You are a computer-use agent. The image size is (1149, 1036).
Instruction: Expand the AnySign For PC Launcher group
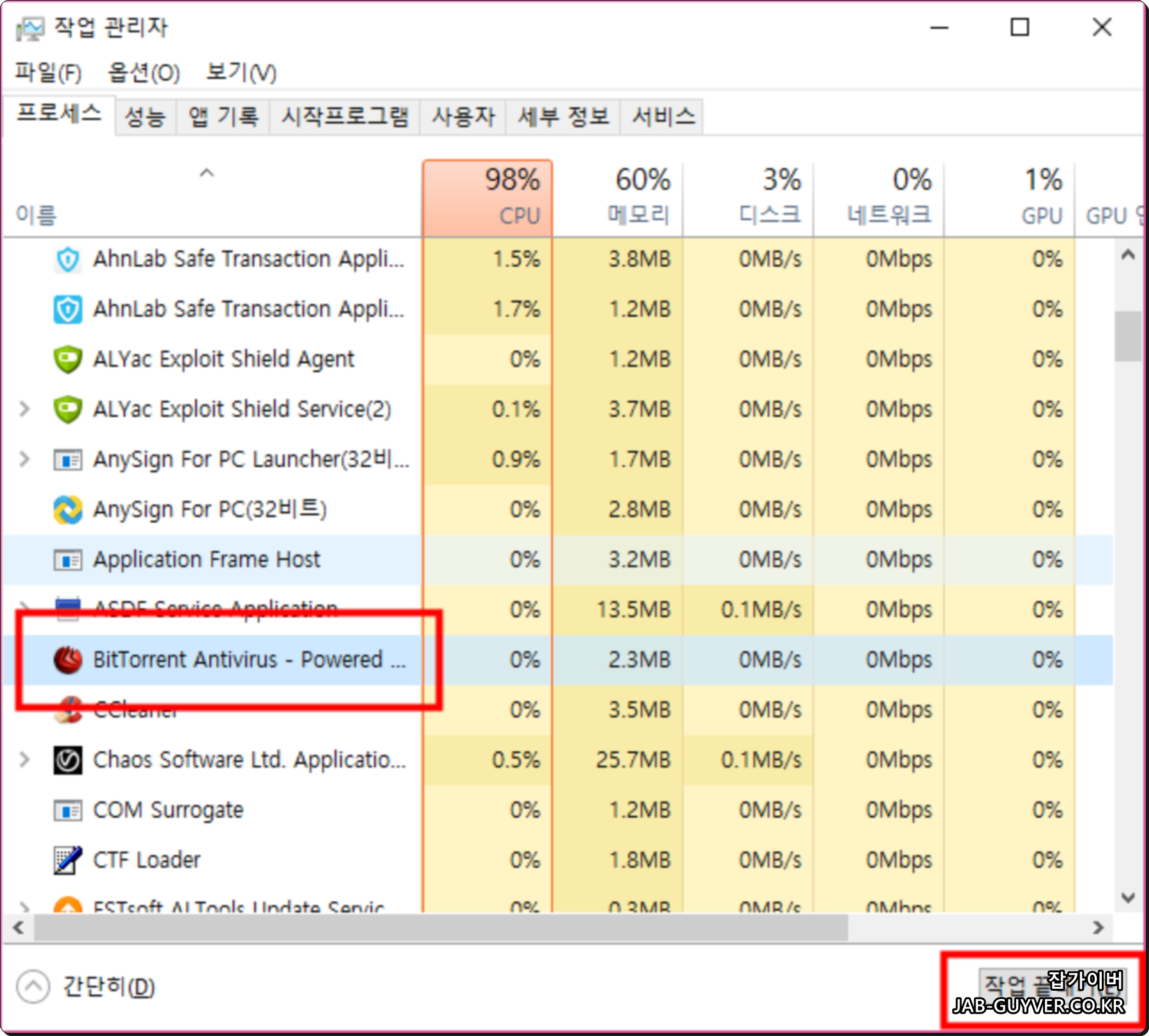24,460
